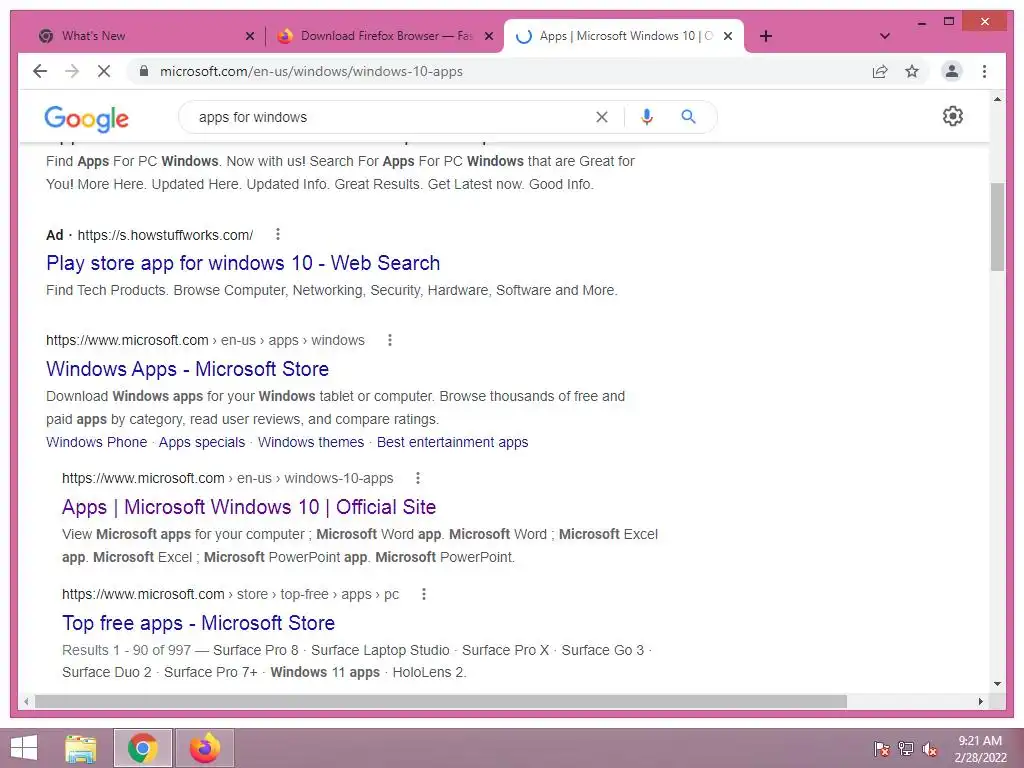Screen dimensions: 1024x768
Task: Open the 'Apps specials' sitelink
Action: 202,442
